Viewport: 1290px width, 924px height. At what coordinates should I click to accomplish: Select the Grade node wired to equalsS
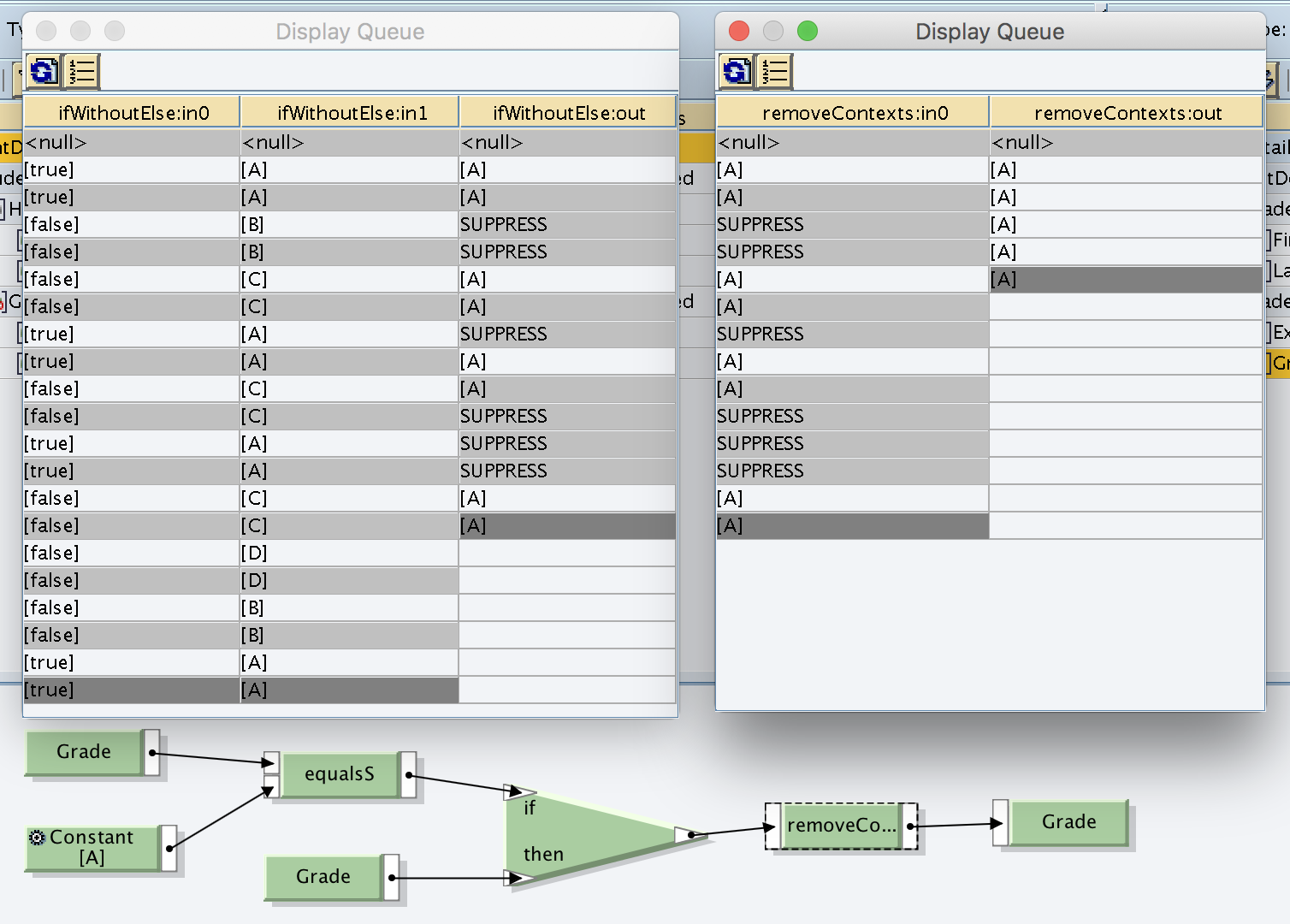pos(84,752)
